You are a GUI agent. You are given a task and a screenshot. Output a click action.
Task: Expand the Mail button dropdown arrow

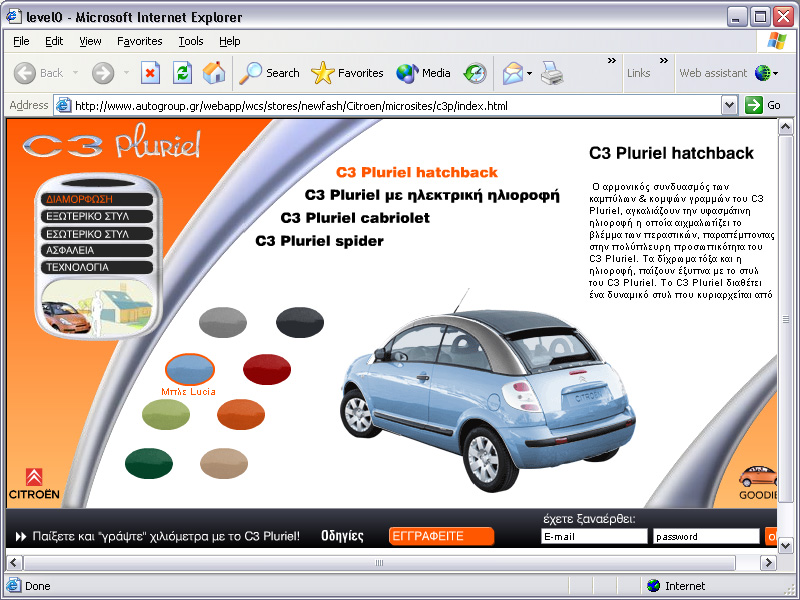click(x=529, y=73)
